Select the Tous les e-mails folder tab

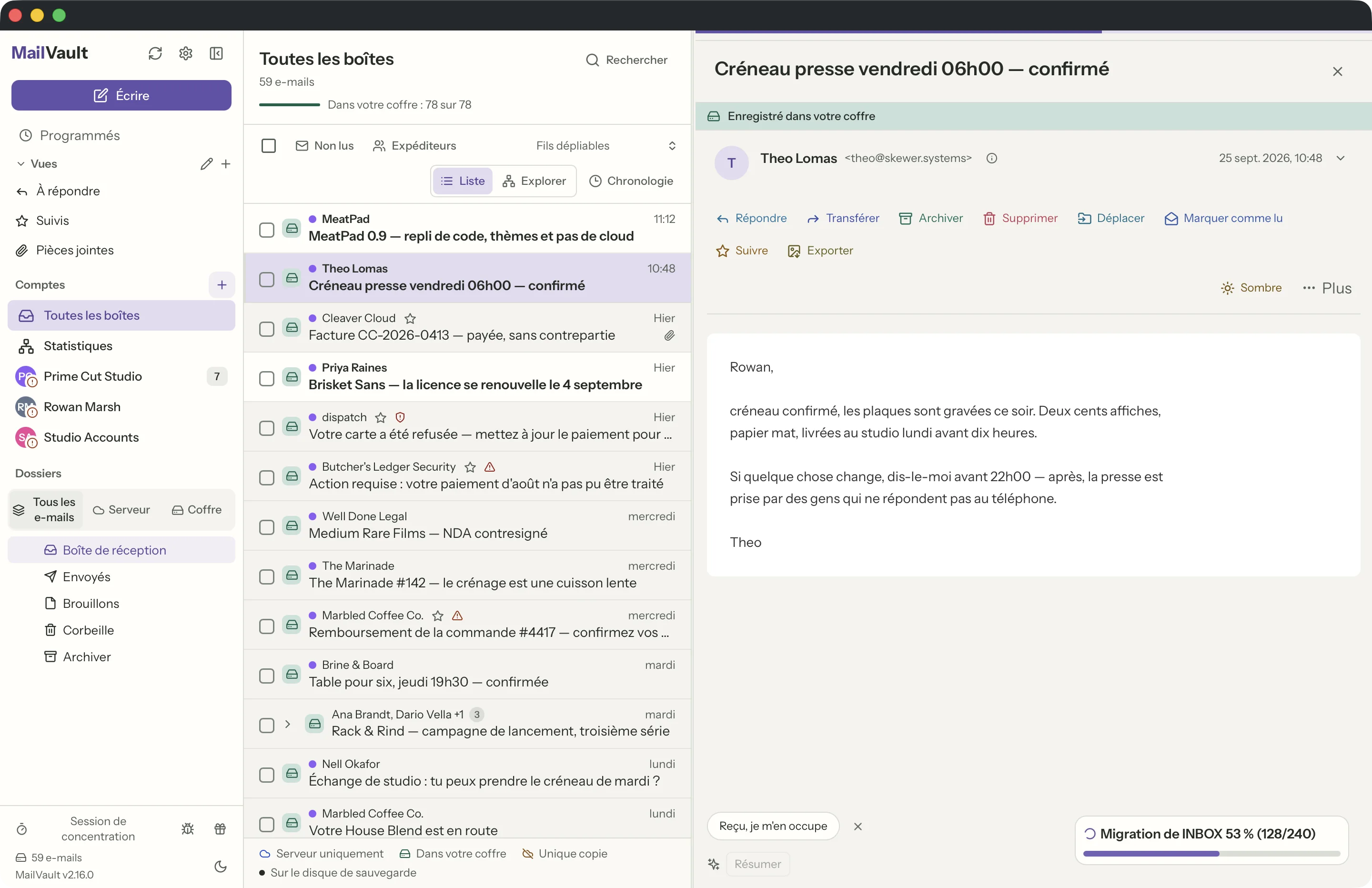(x=46, y=510)
